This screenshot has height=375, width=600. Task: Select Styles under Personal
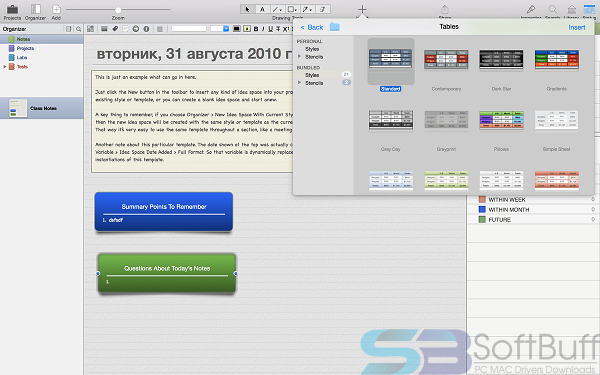click(x=312, y=49)
